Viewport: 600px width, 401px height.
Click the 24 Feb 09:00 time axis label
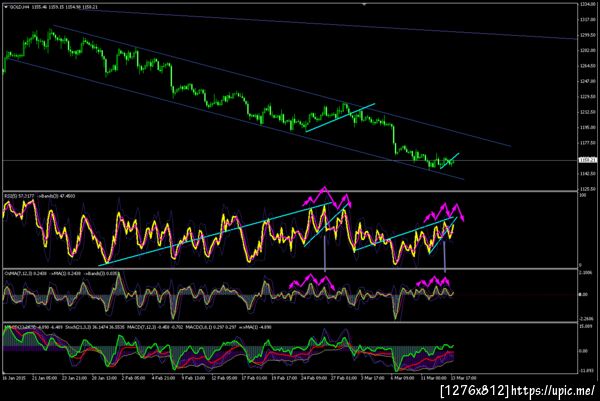tap(314, 378)
